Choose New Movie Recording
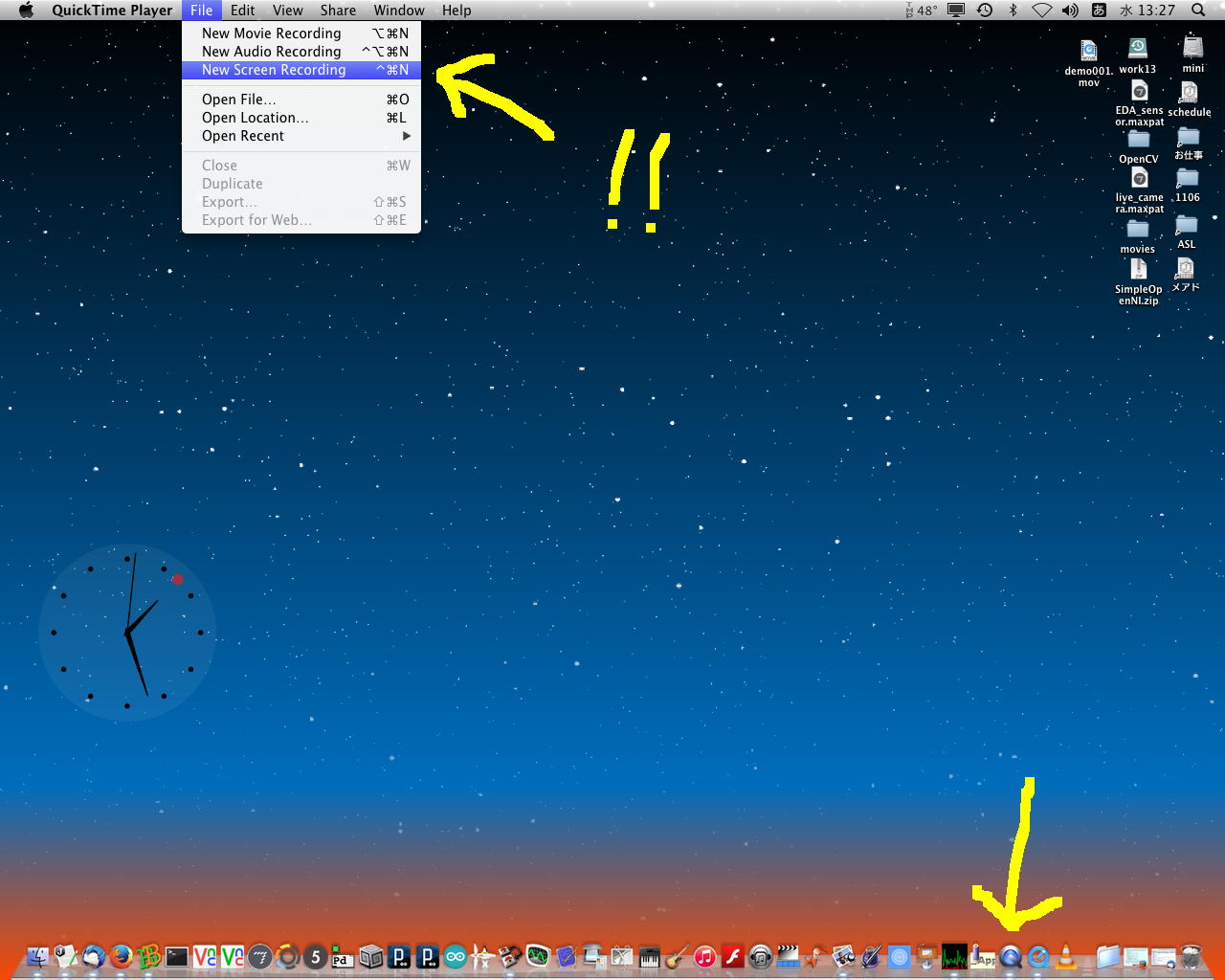 pyautogui.click(x=301, y=33)
